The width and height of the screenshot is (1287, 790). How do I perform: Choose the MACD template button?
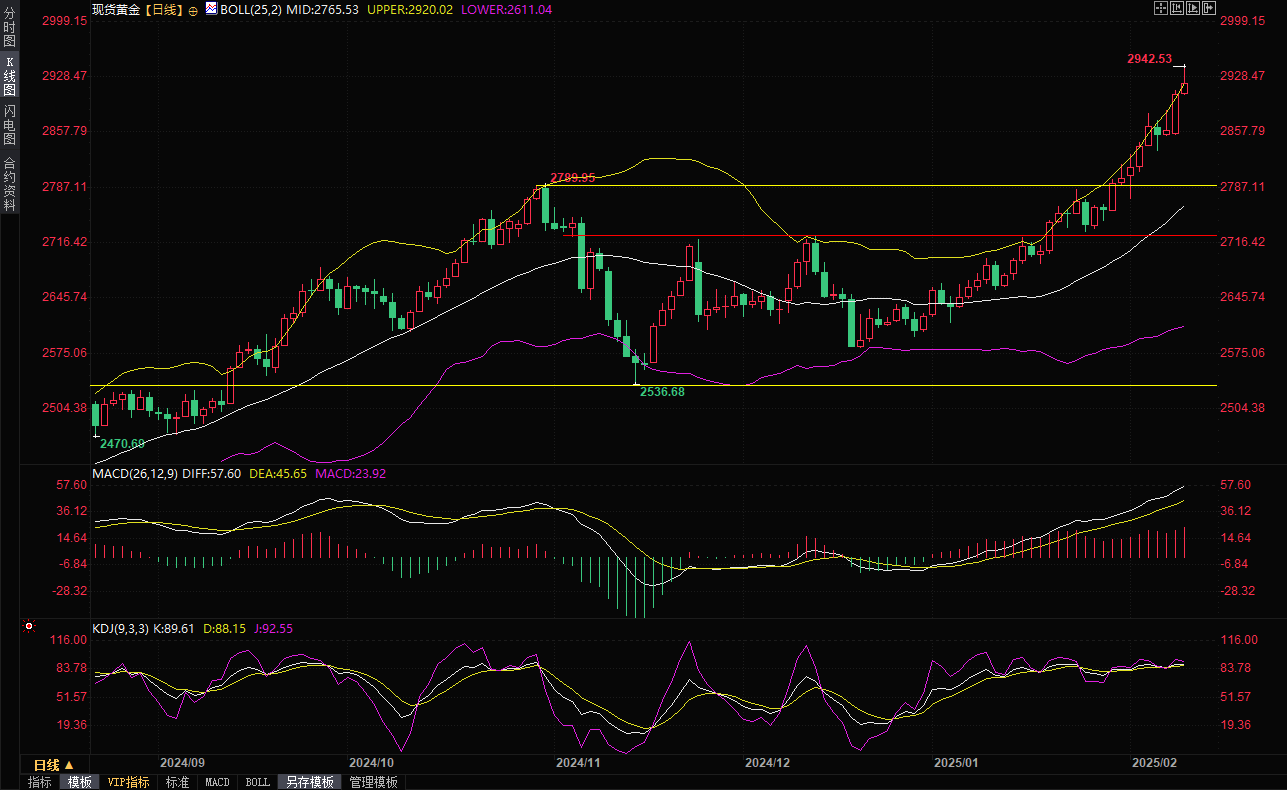[217, 782]
